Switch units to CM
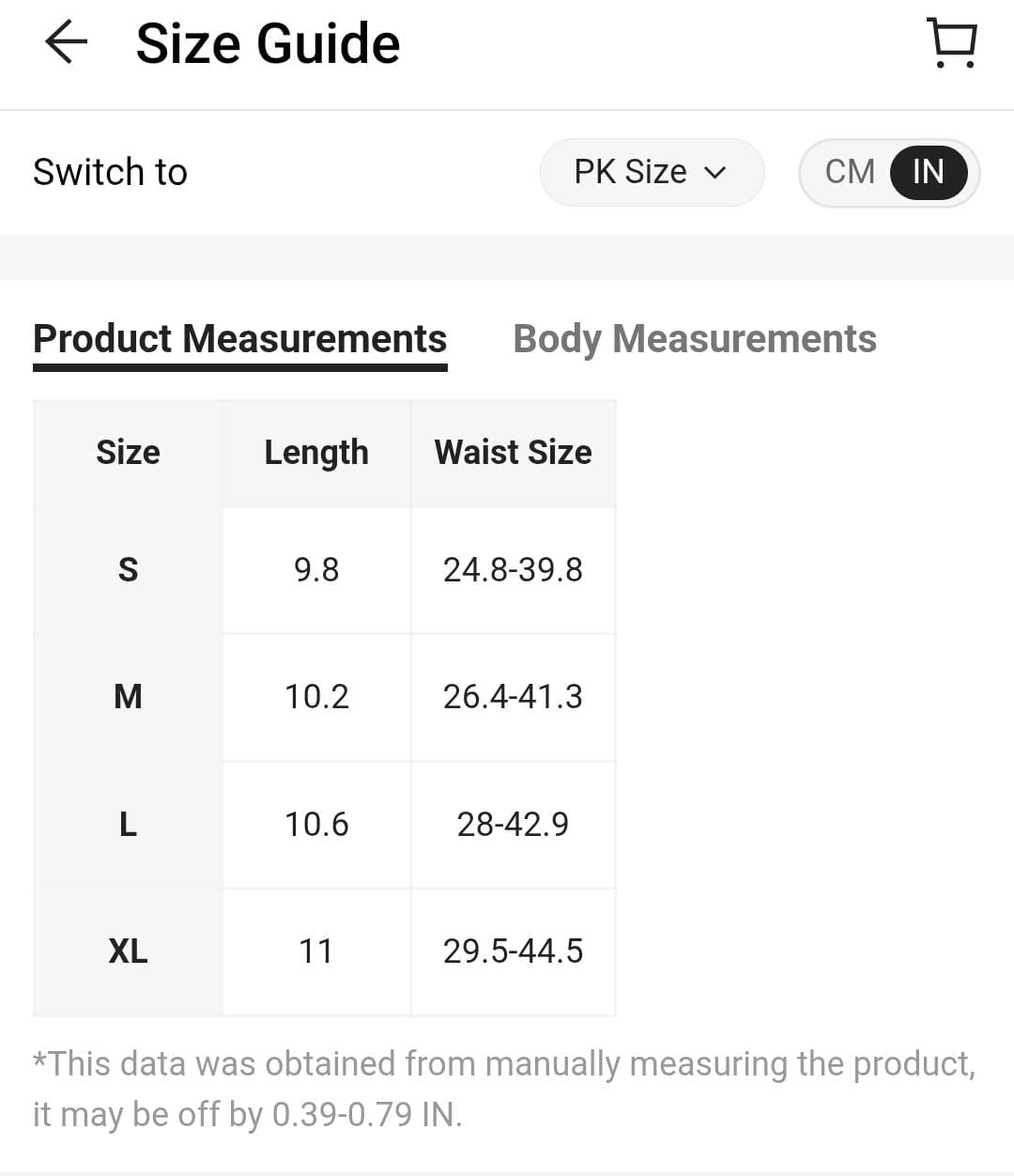 (x=849, y=172)
